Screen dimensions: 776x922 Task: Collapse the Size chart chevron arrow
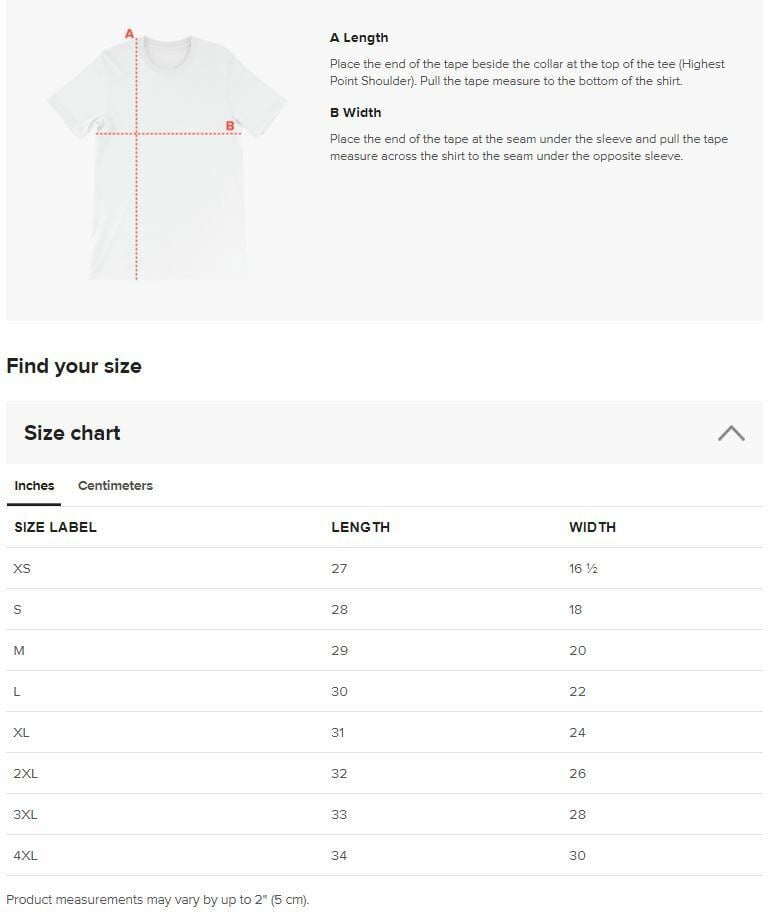tap(731, 433)
